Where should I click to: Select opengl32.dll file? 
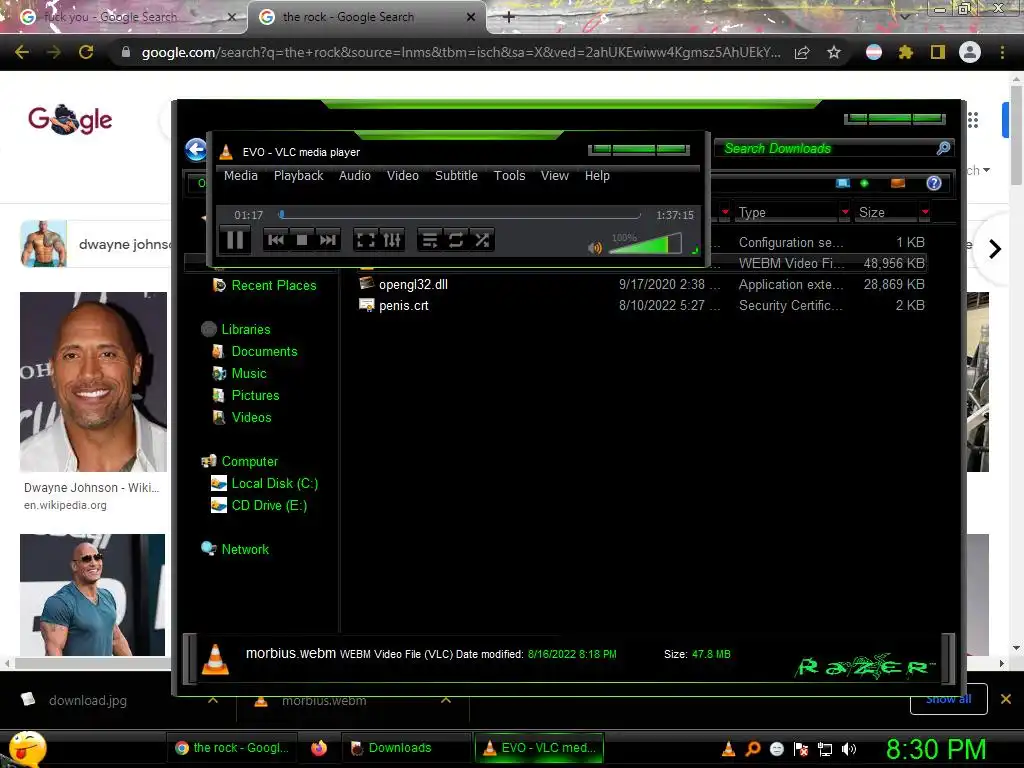tap(413, 284)
